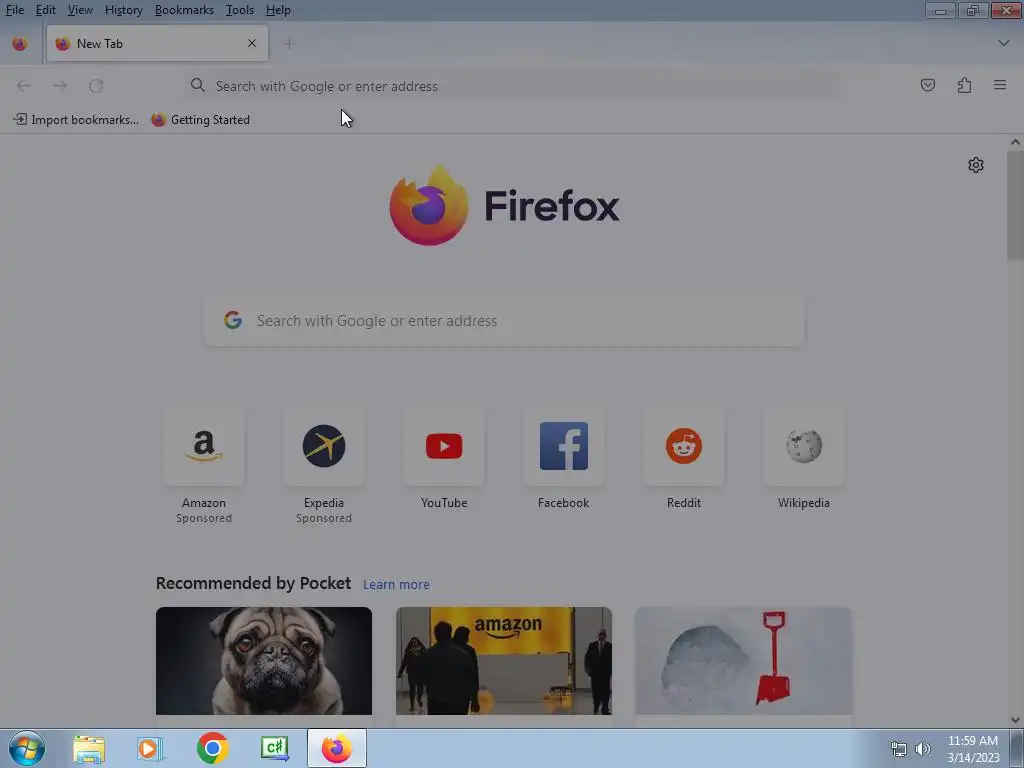Click the magnifier icon in the address bar

(x=197, y=86)
